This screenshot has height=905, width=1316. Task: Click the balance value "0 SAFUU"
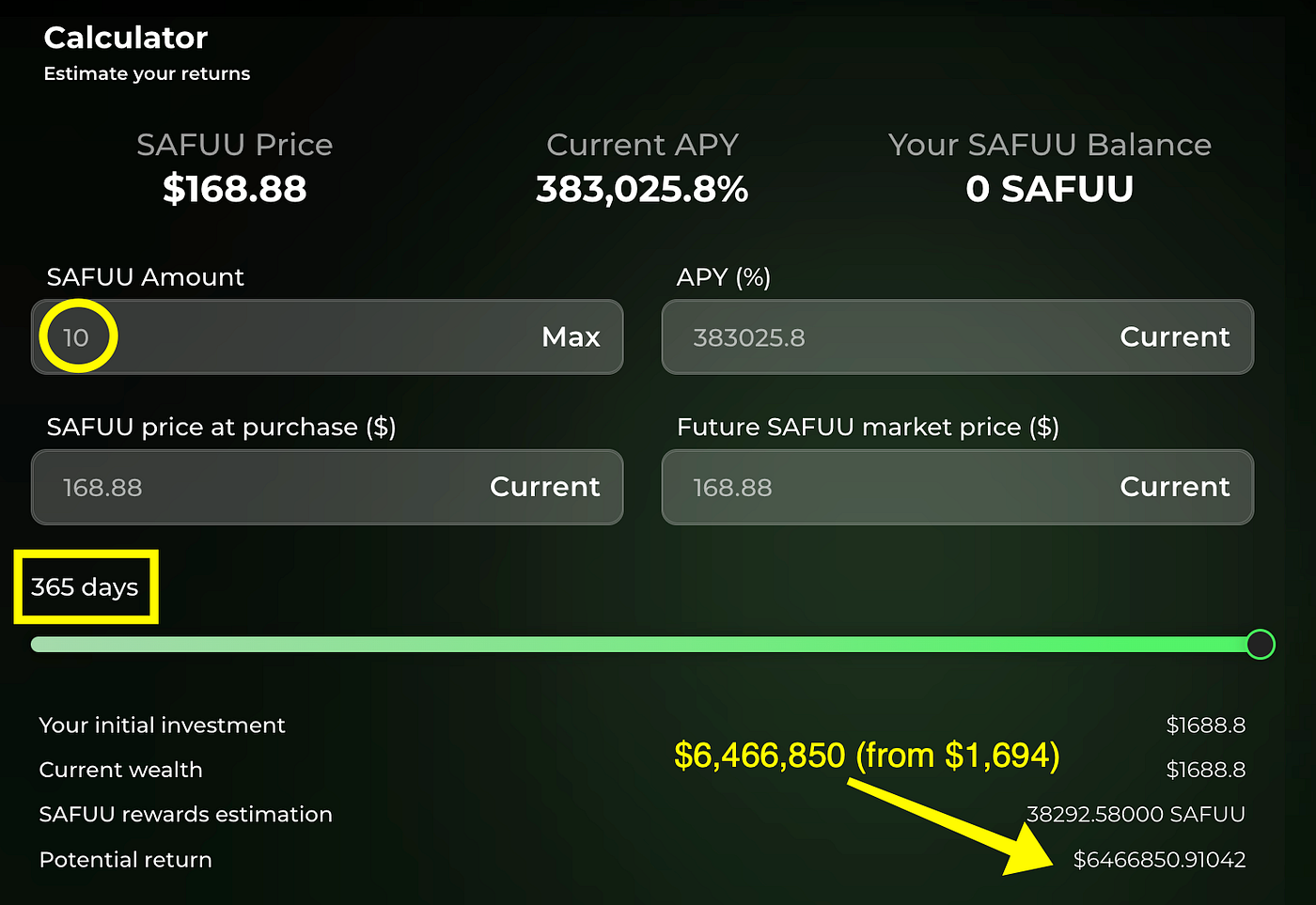coord(1050,189)
